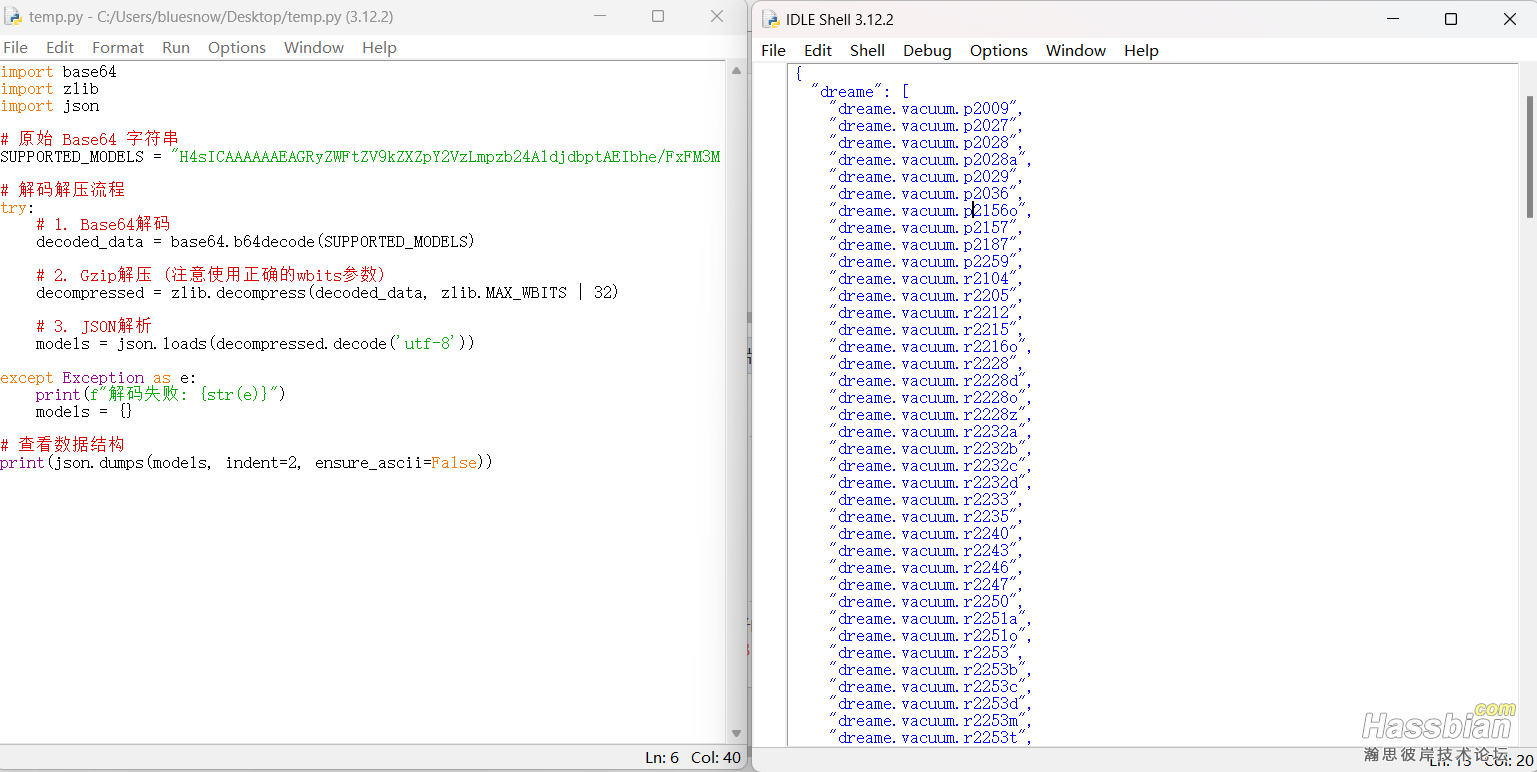Click the '# 2. Gzip解压' comment line
The width and height of the screenshot is (1537, 772).
point(211,275)
